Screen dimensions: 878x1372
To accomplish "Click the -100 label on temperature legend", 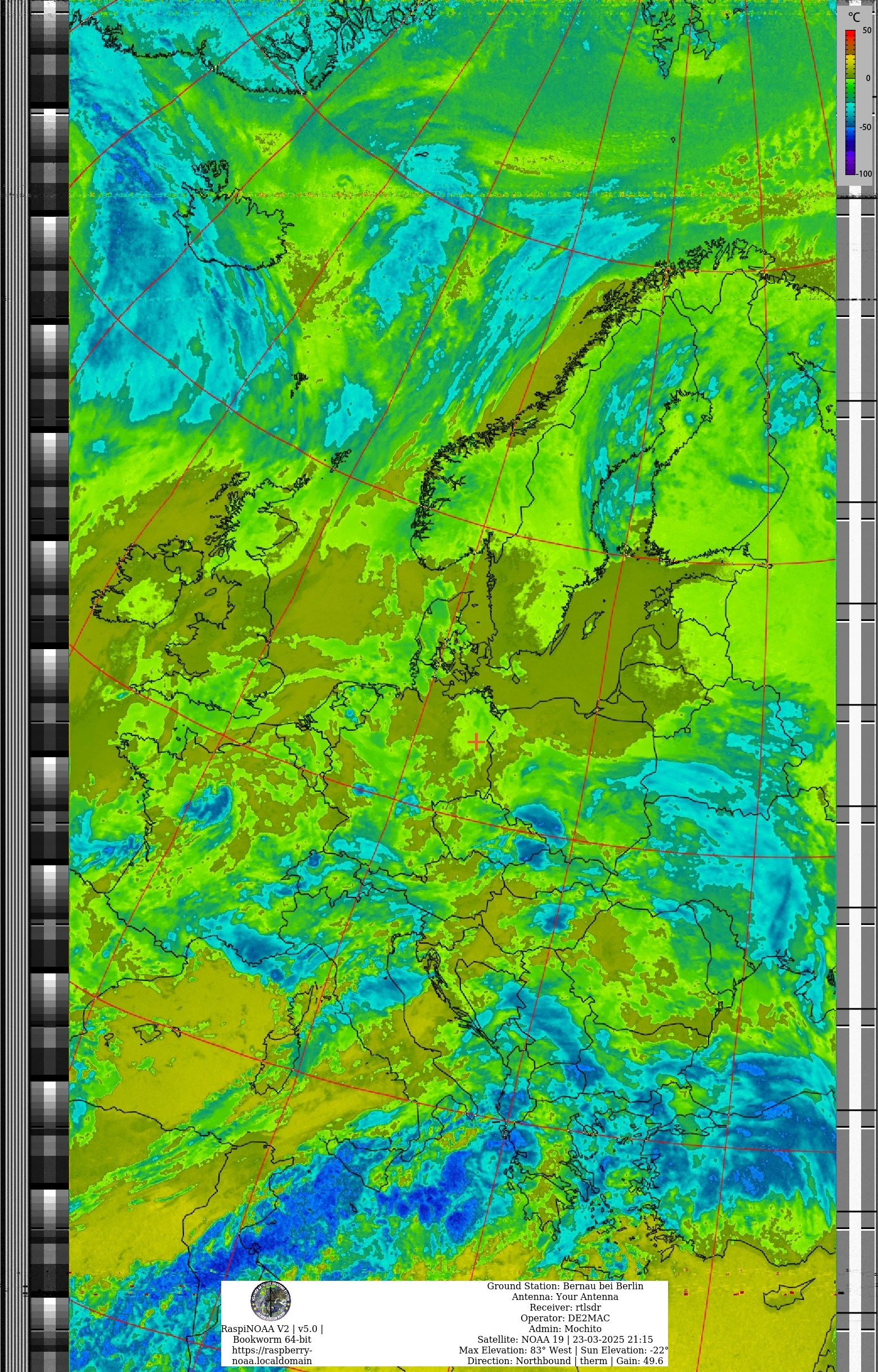I will (864, 174).
